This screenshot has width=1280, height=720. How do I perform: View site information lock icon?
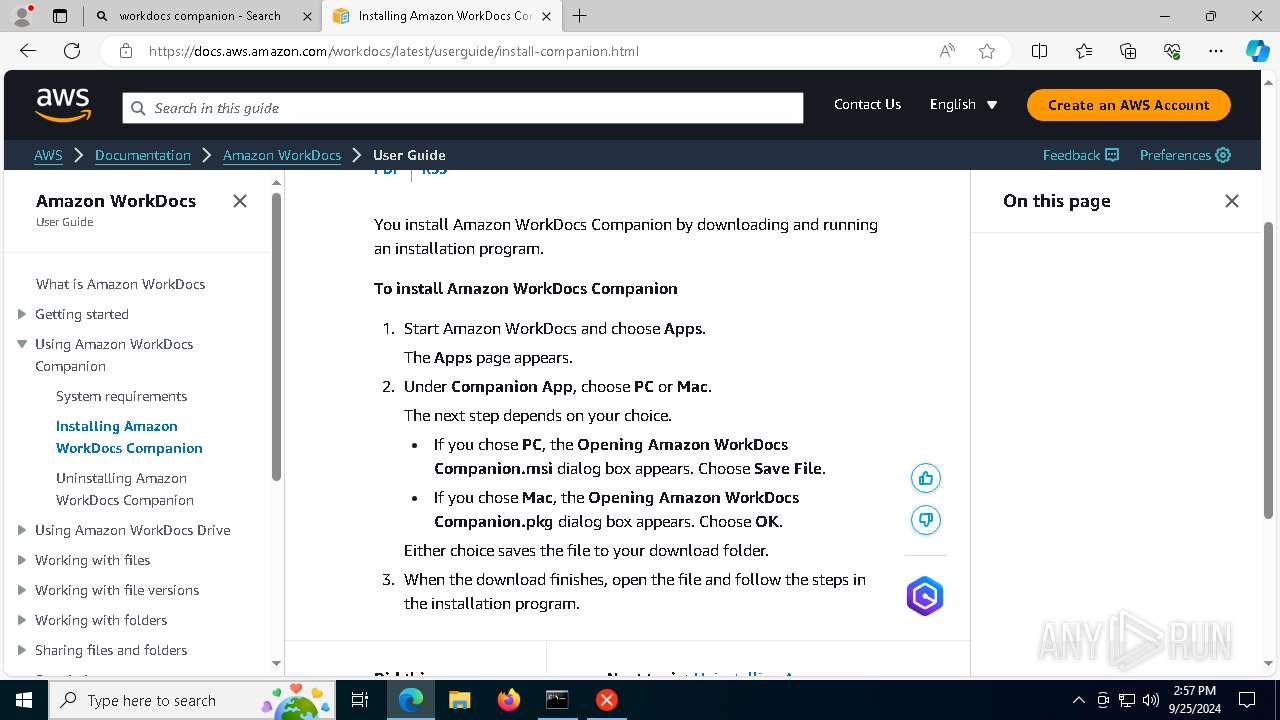tap(126, 51)
